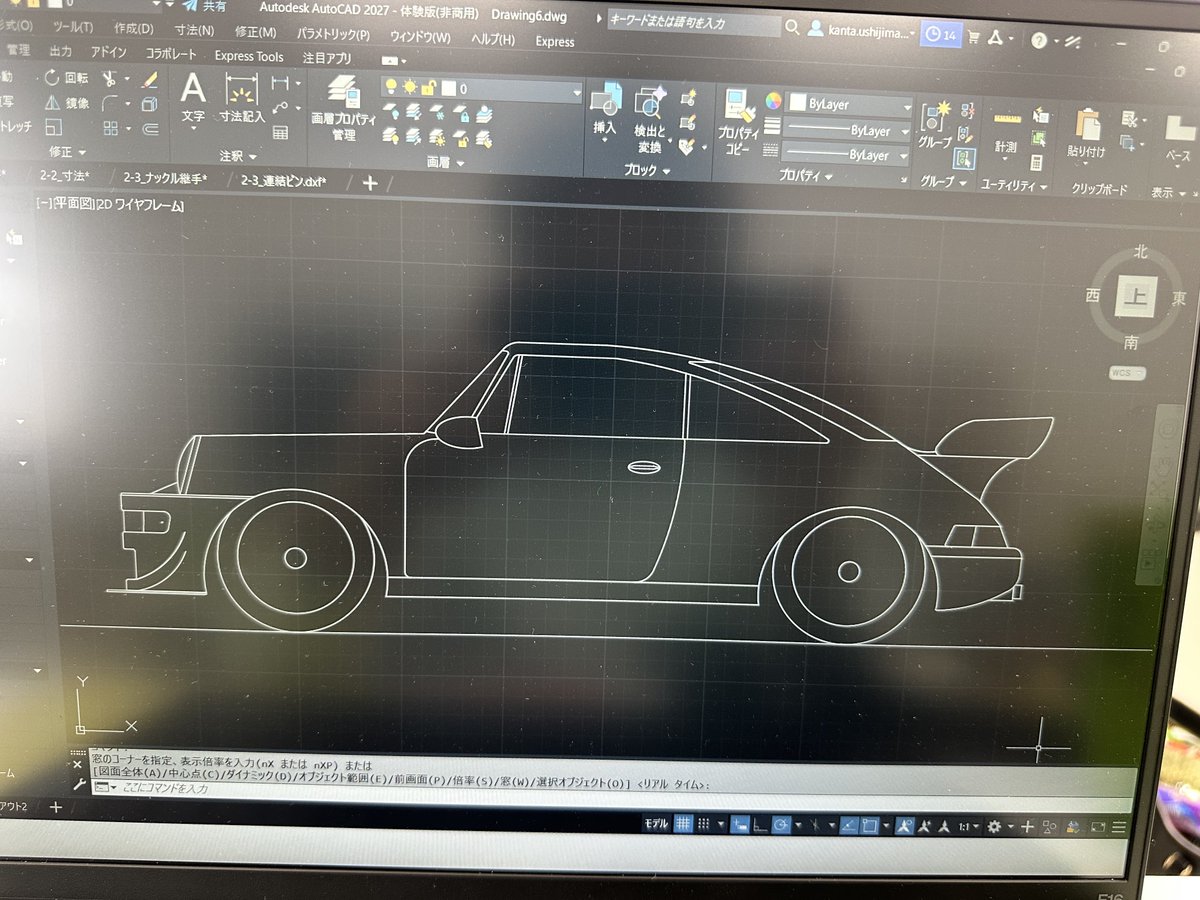Open Layer Properties Manager (画層プロパティ管理)
This screenshot has width=1200, height=900.
pyautogui.click(x=344, y=106)
